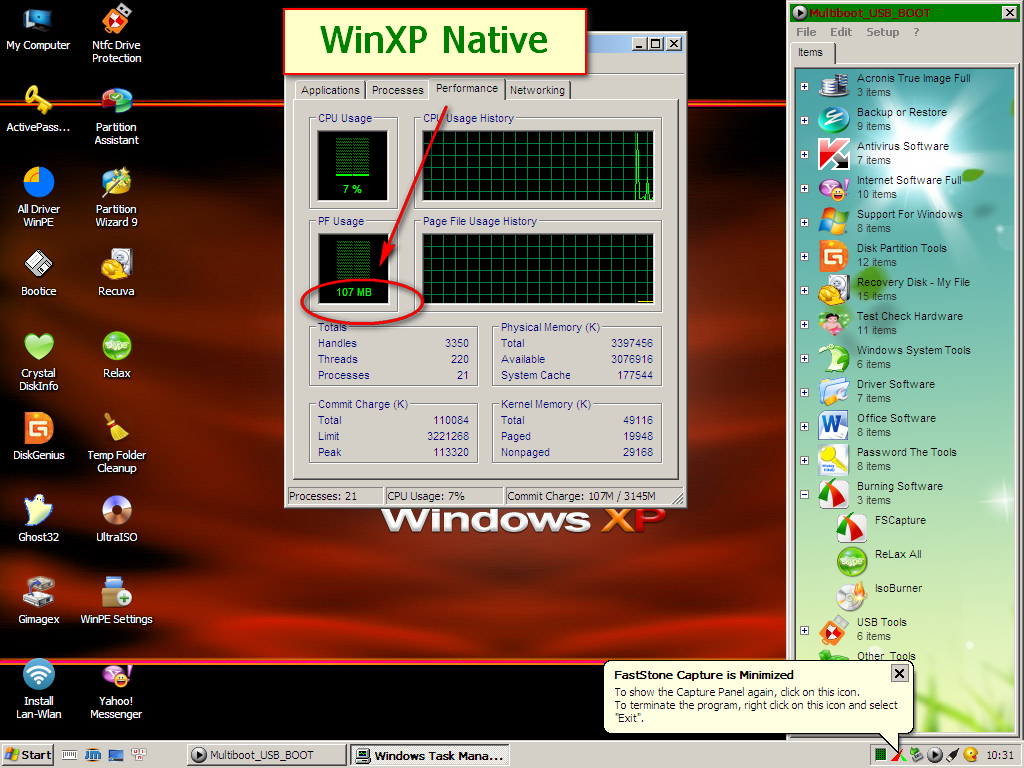Expand Disk Partition Tools group
1024x768 pixels.
click(805, 256)
